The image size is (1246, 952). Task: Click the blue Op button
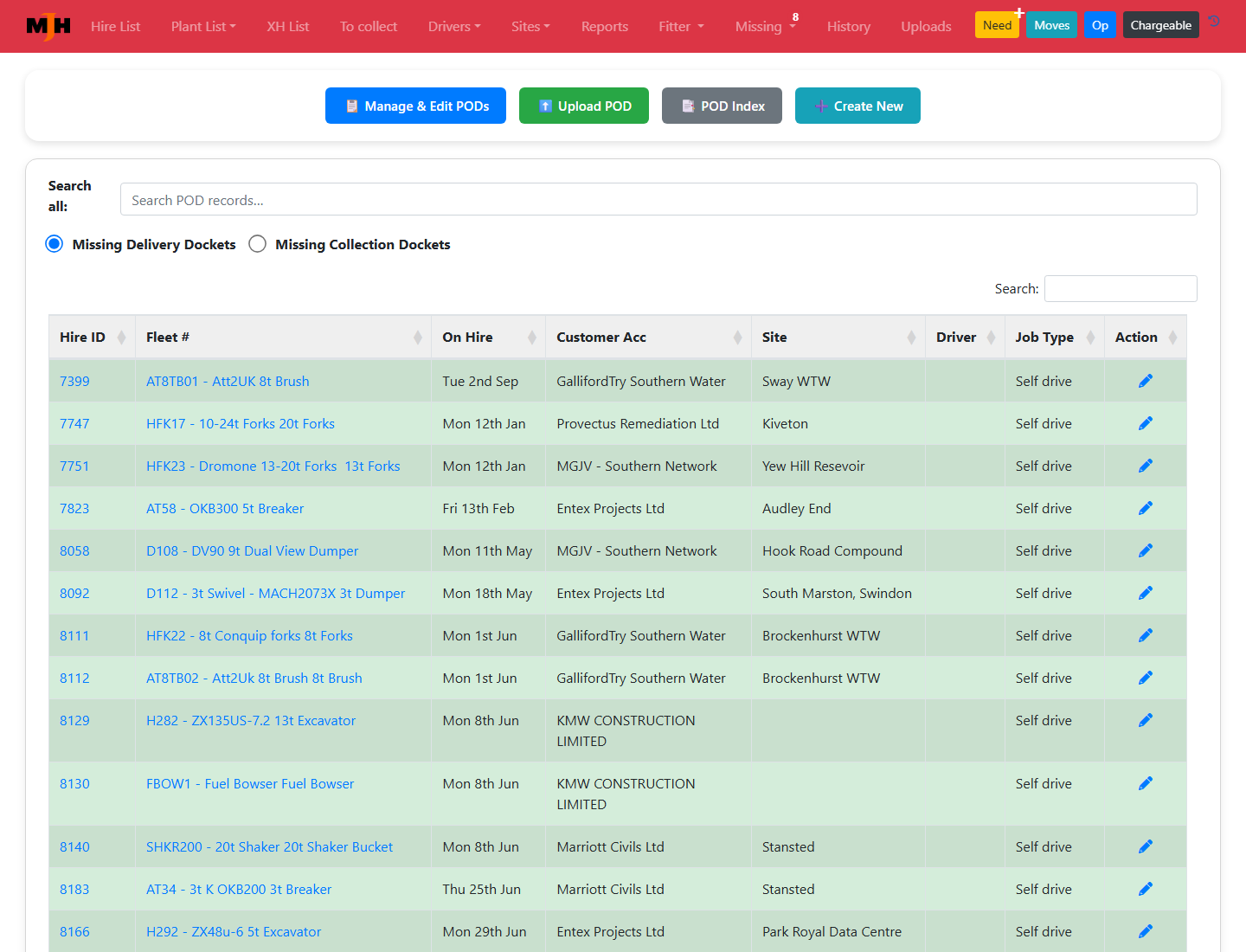(x=1100, y=25)
